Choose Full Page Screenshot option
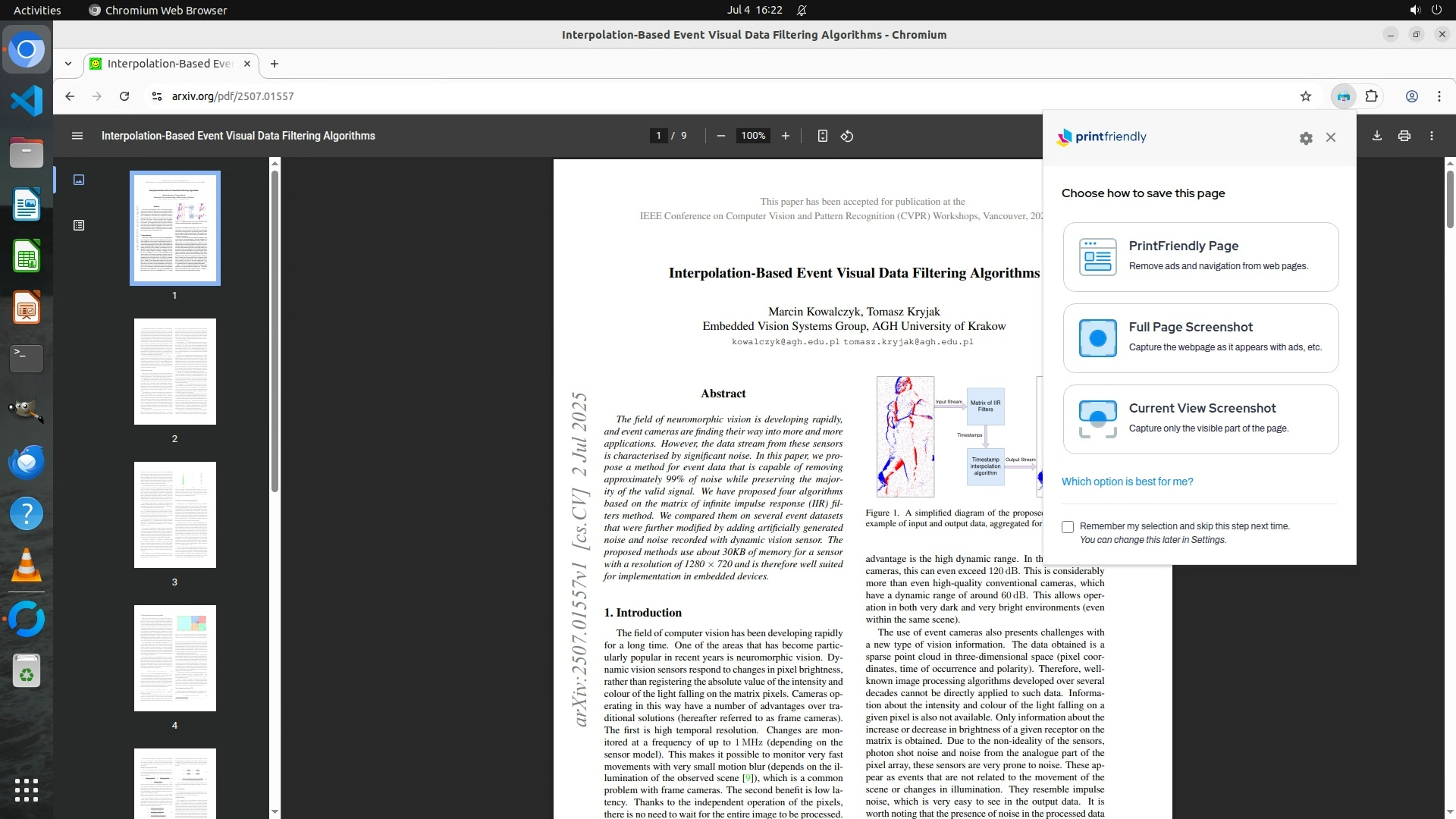1456x819 pixels. click(1200, 338)
